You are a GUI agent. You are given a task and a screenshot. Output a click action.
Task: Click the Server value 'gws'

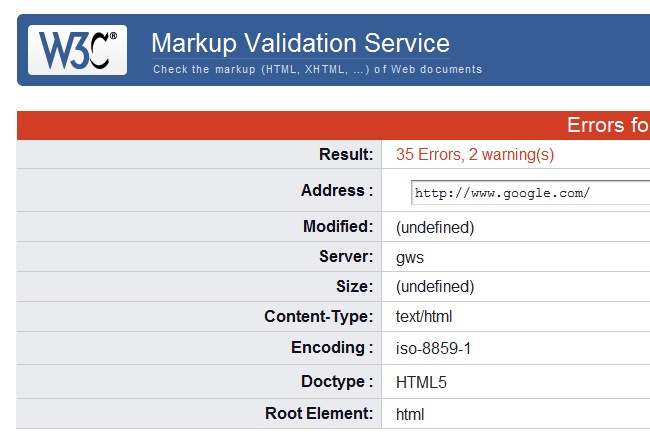click(410, 257)
